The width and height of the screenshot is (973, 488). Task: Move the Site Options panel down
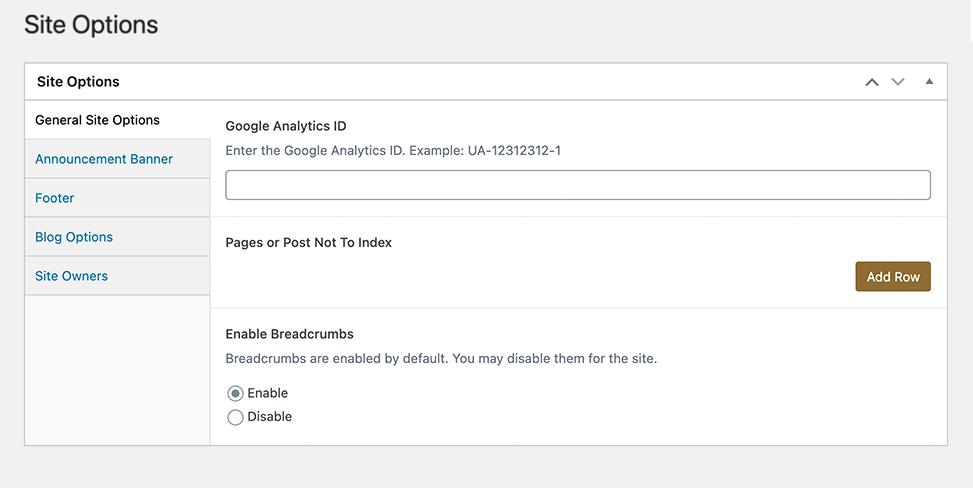pos(898,82)
